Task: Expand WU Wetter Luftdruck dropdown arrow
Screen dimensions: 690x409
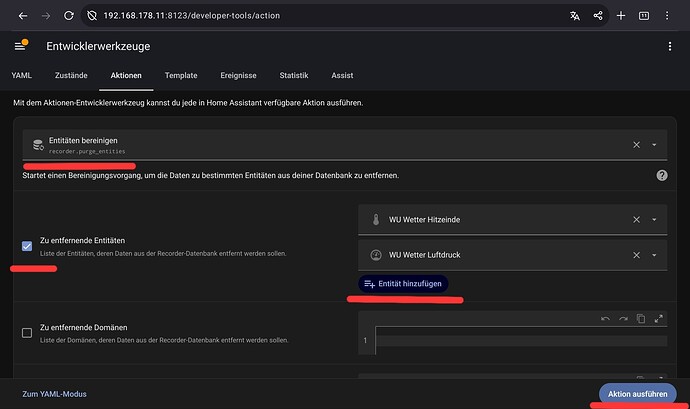Action: (654, 255)
